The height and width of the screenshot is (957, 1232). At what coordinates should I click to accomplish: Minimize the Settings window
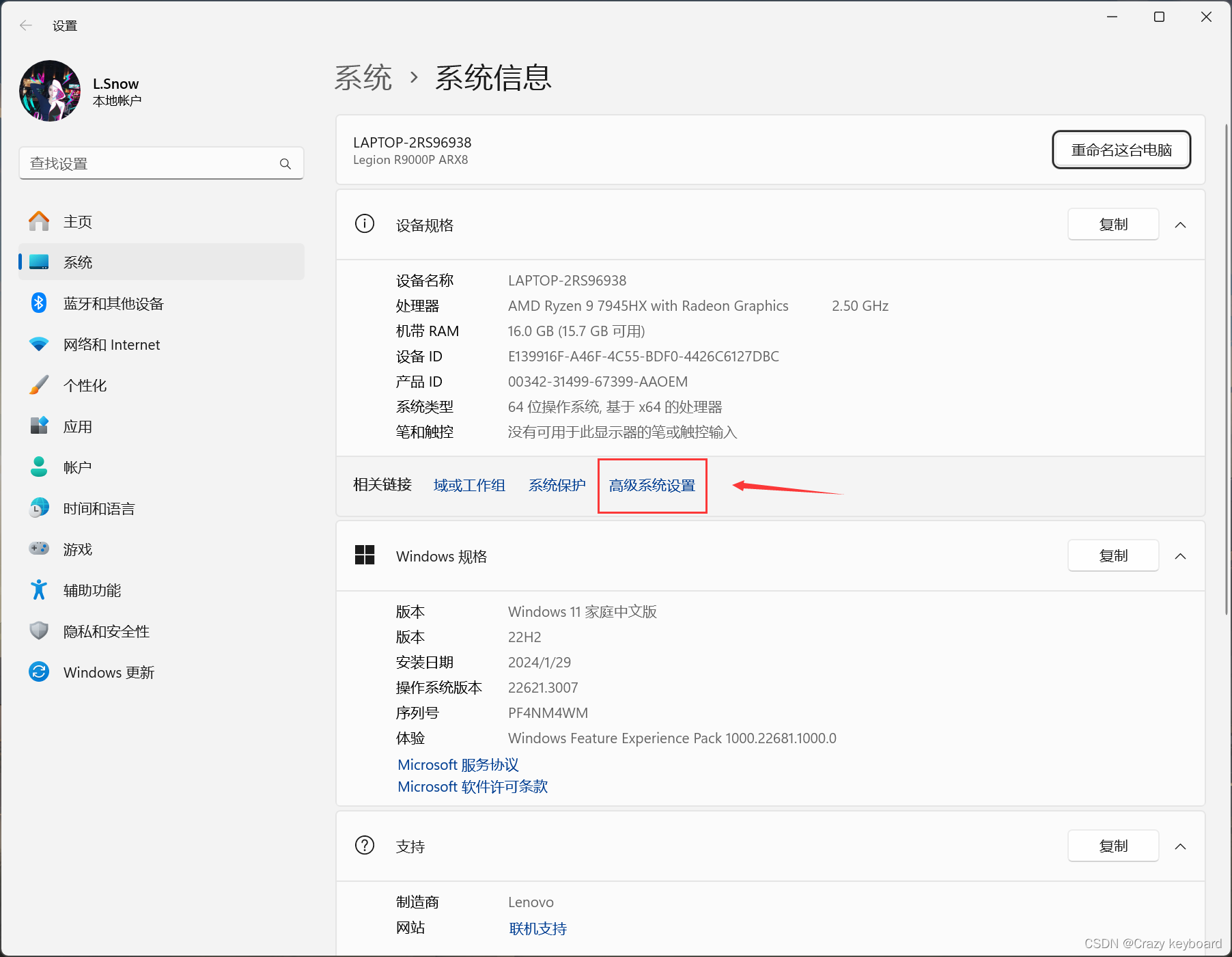click(1112, 17)
